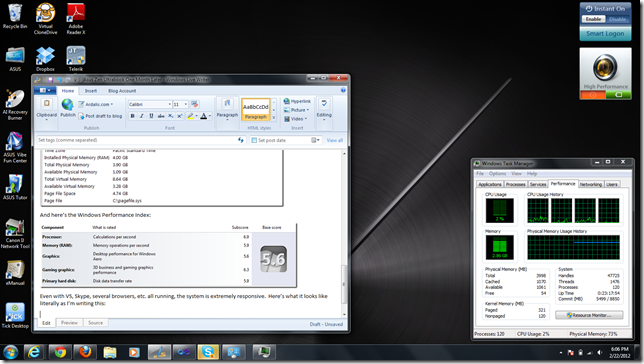Open Google Chrome from the taskbar
Screen dimensions: 644x364
[60, 352]
